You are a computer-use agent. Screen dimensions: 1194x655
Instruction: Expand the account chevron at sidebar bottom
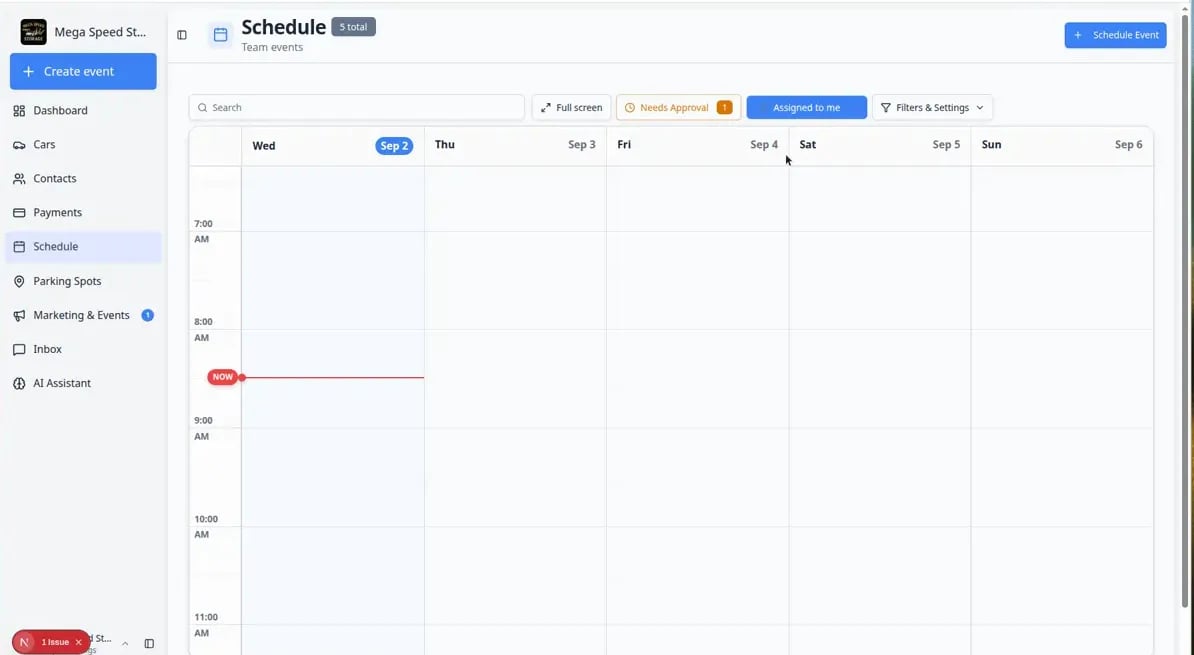(125, 644)
